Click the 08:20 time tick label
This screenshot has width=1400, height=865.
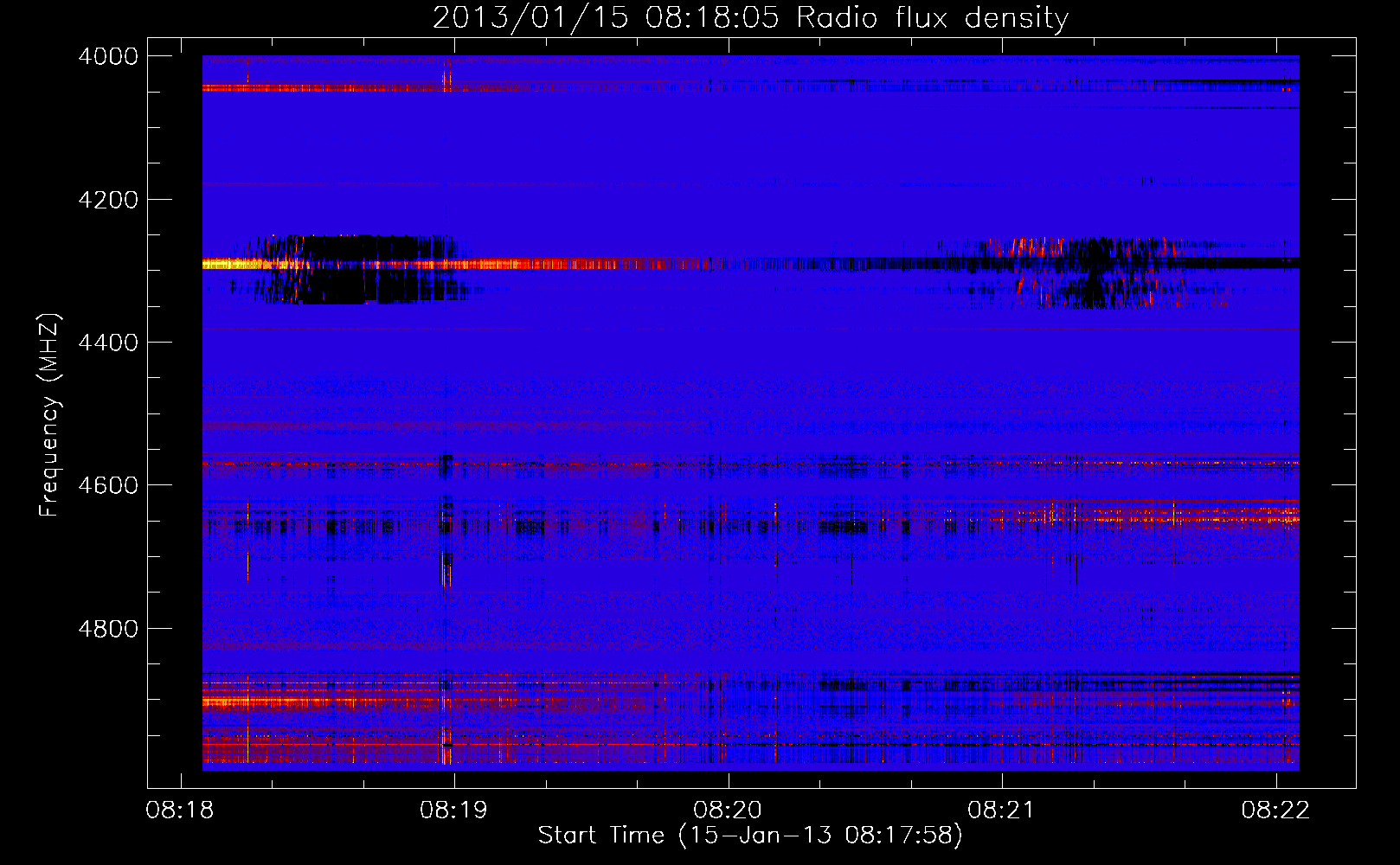point(728,811)
